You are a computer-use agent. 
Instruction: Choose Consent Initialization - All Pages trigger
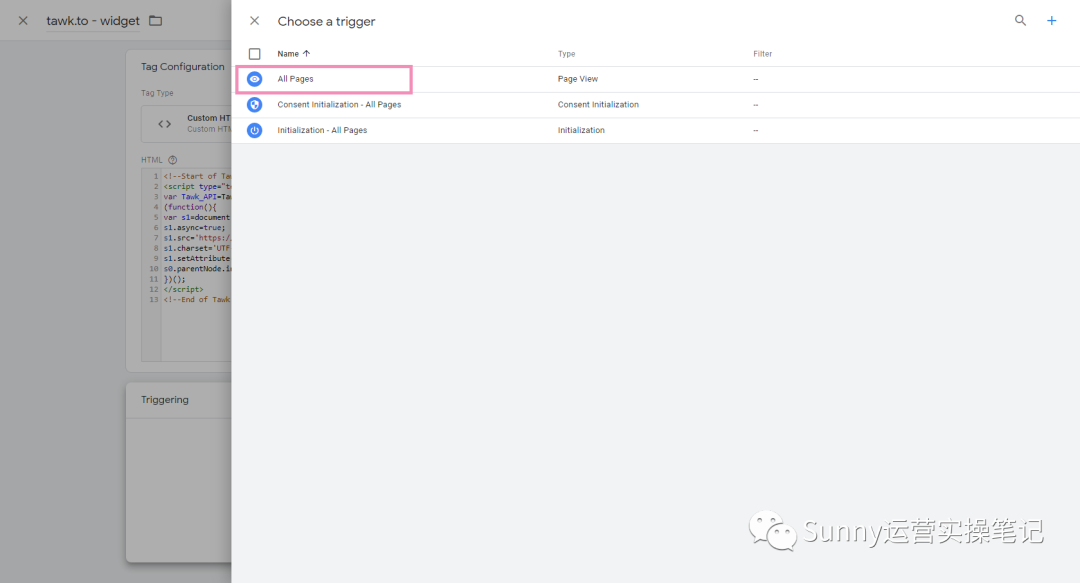pyautogui.click(x=339, y=105)
